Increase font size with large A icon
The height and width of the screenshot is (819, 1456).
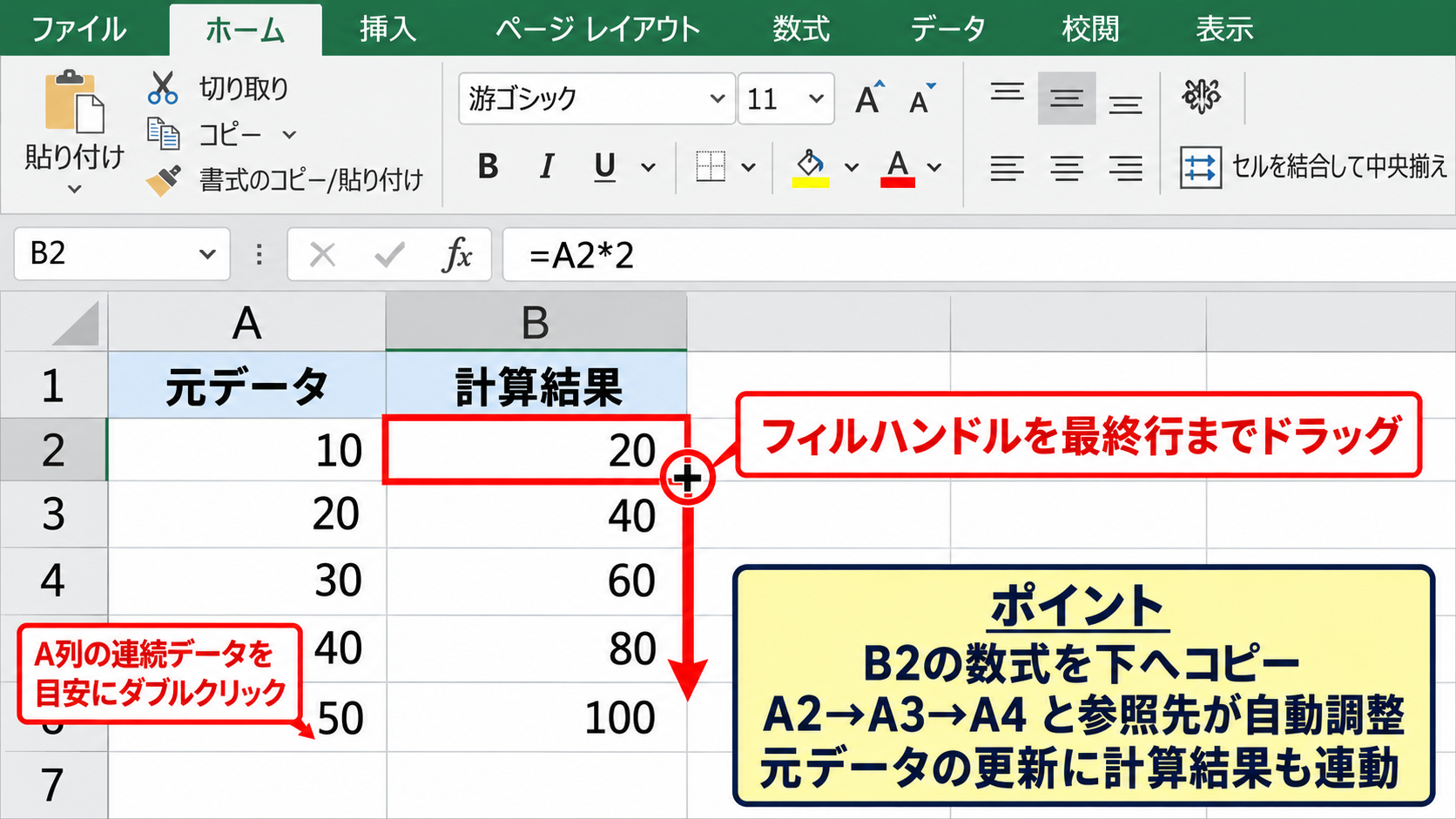pos(869,97)
